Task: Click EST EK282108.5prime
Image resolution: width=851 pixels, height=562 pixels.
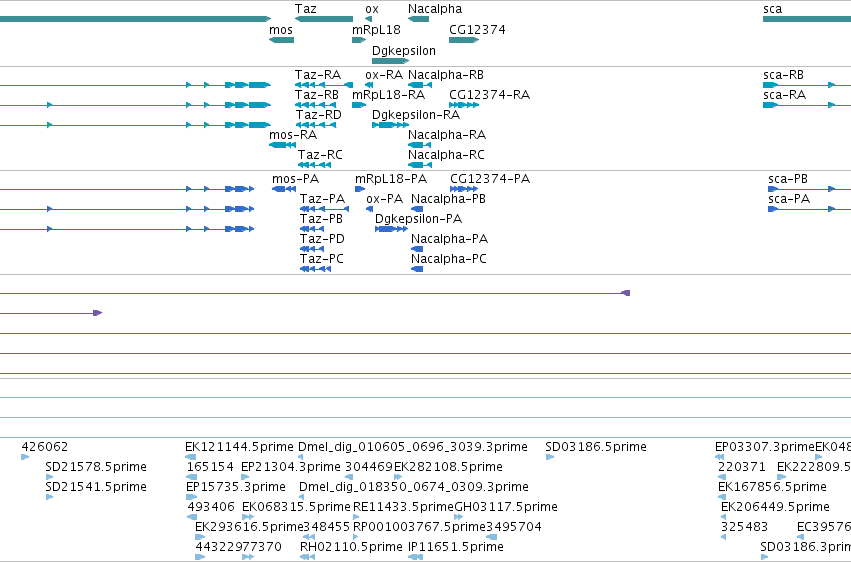Action: coord(448,467)
